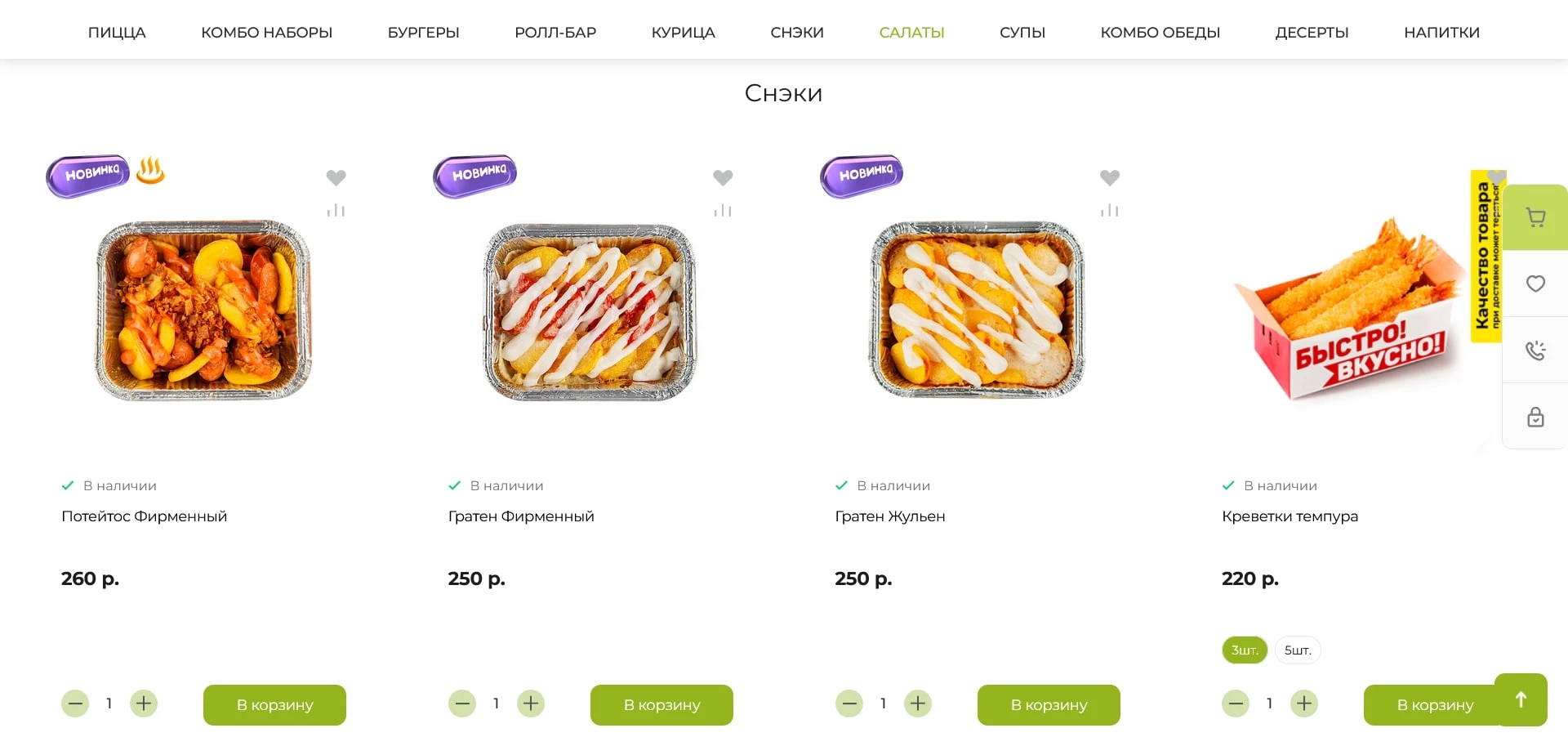The height and width of the screenshot is (746, 1568).
Task: Request a callback using the phone icon
Action: point(1536,351)
